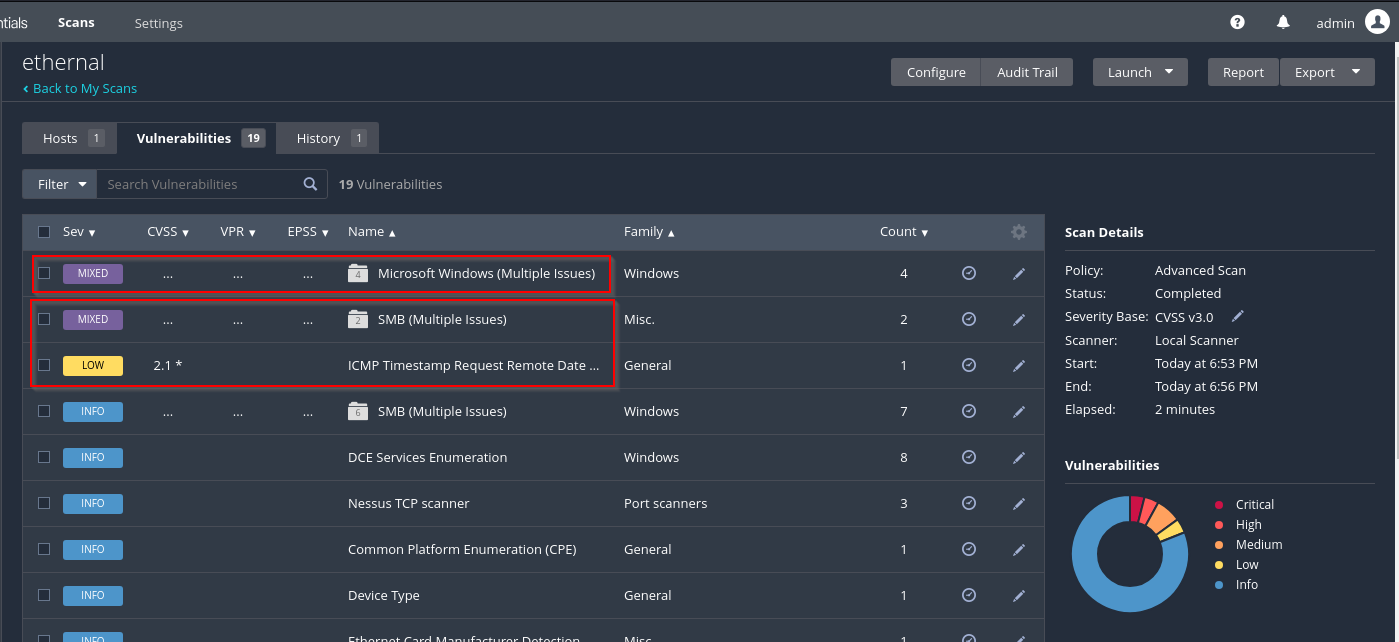Viewport: 1399px width, 642px height.
Task: Open the Export dropdown arrow
Action: [1356, 72]
